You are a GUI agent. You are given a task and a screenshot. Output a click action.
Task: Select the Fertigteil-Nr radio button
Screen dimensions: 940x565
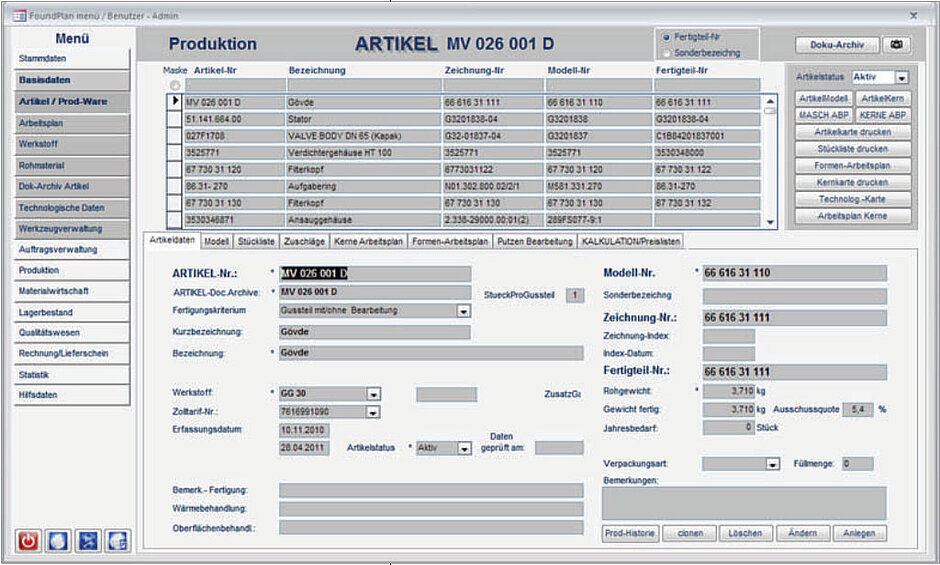pos(666,37)
